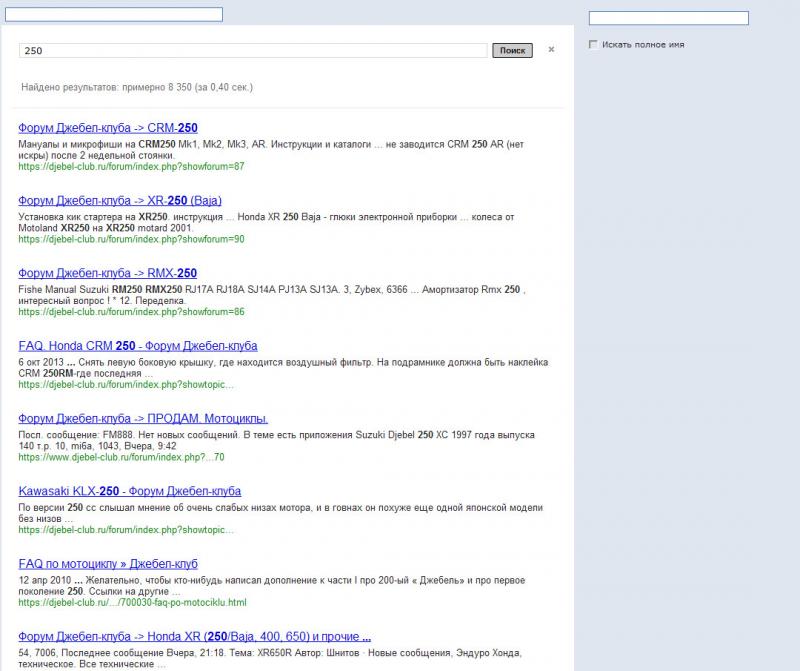Click the snippet starting with Установка кик стартера
Image resolution: width=800 pixels, height=671 pixels.
[x=266, y=222]
